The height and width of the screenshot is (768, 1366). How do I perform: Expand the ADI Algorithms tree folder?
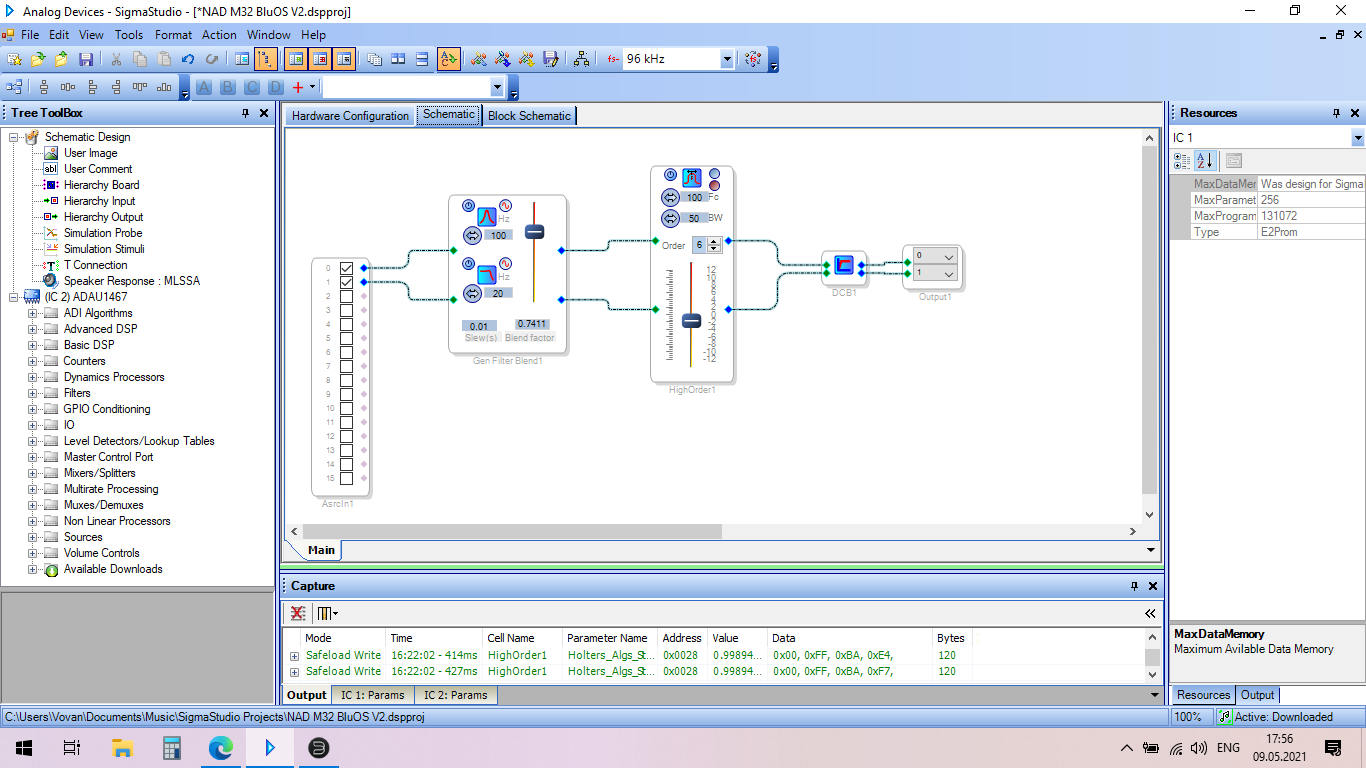tap(32, 313)
